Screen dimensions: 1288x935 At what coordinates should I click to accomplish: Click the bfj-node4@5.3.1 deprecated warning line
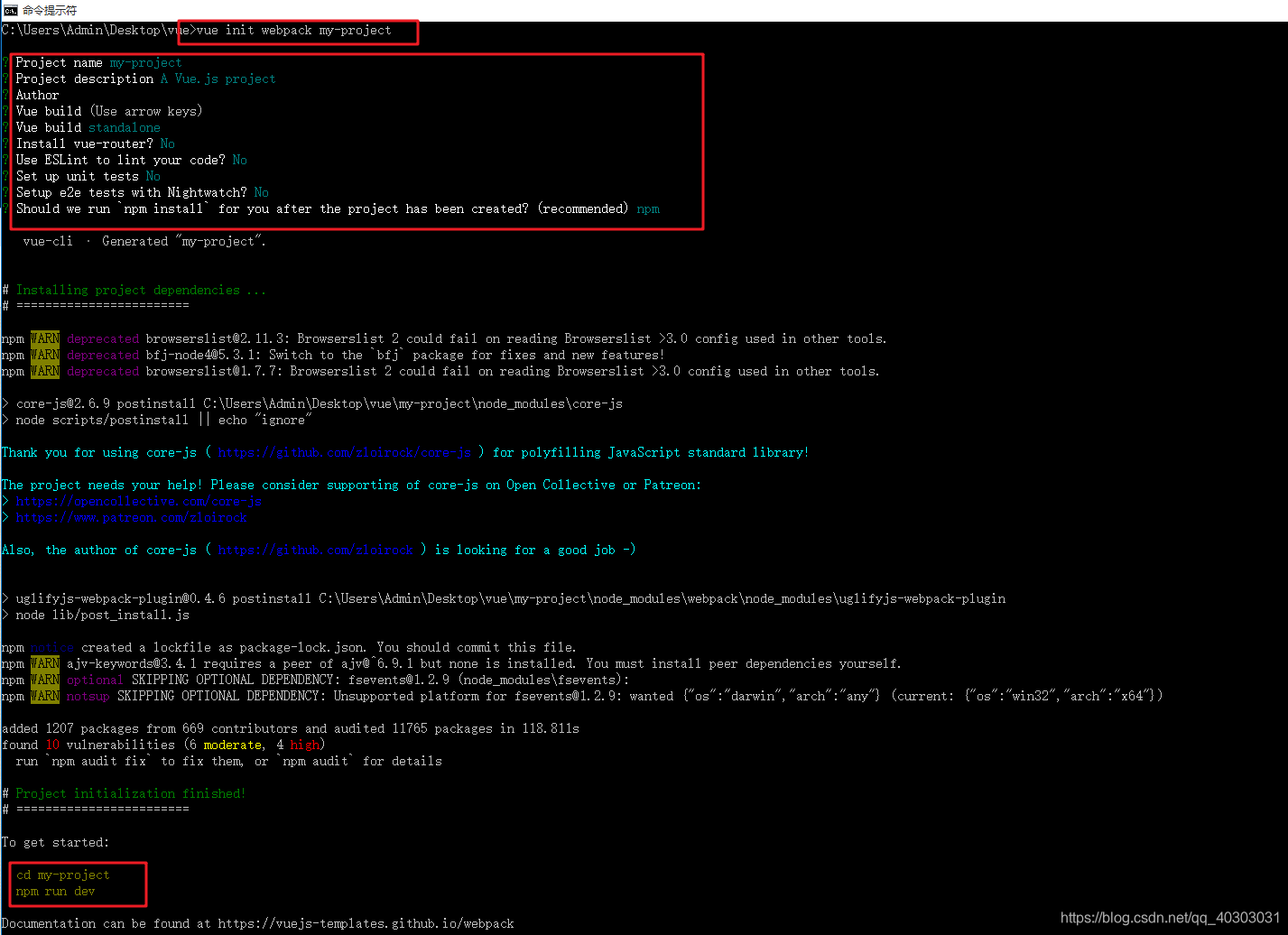333,355
